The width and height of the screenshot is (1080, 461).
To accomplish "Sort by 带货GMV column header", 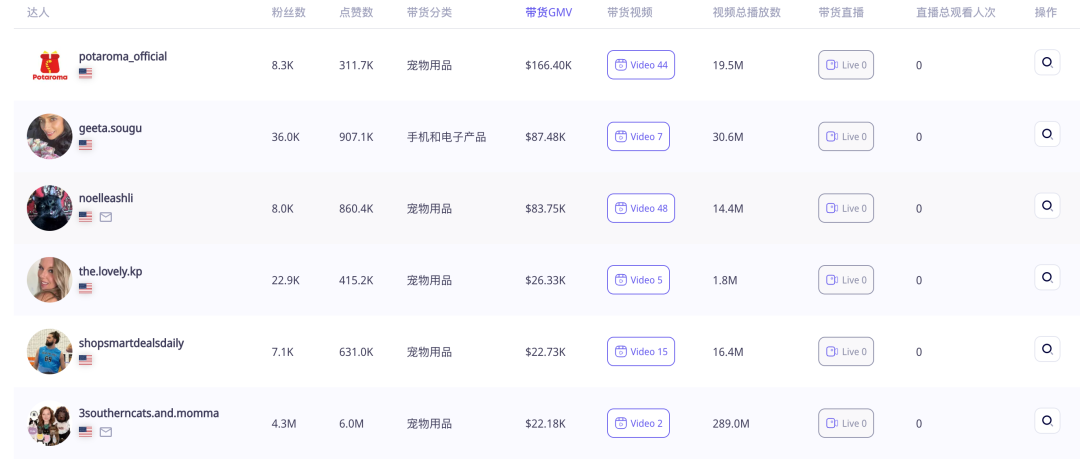I will [548, 12].
